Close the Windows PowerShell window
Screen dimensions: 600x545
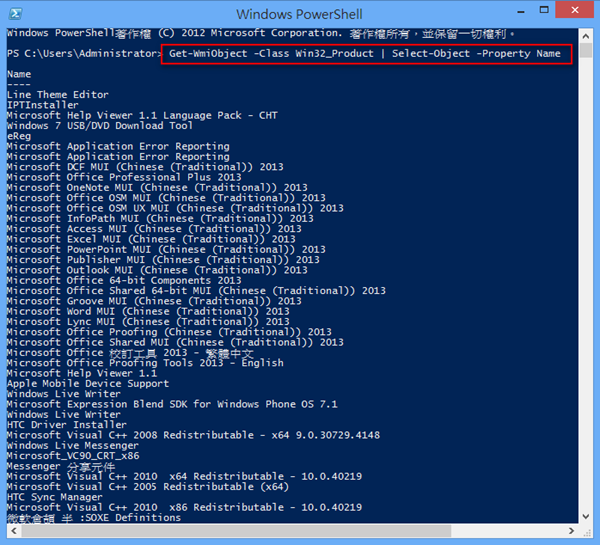574,10
